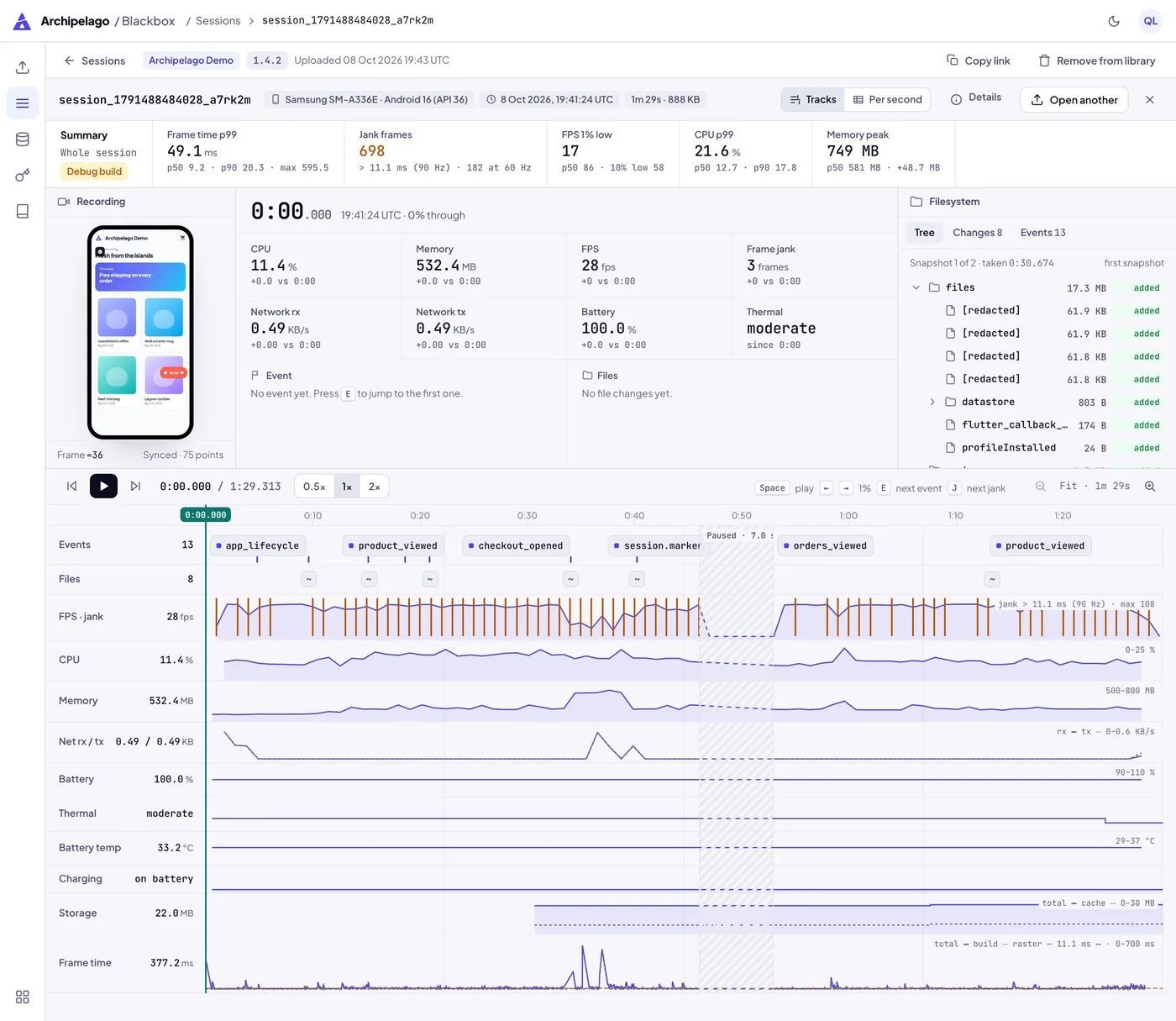Select the checkout_opened event marker

[x=516, y=546]
